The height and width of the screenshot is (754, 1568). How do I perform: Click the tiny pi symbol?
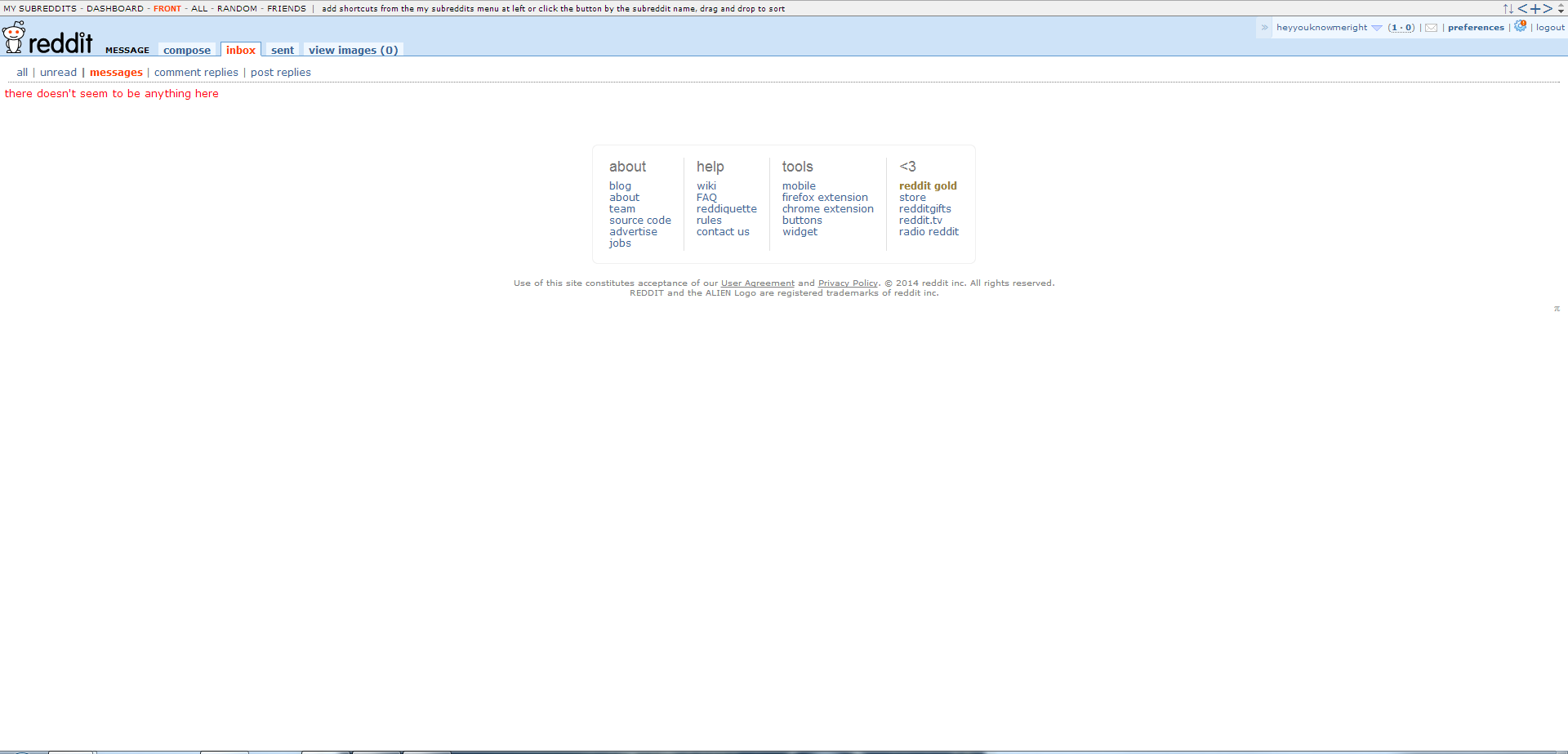[1557, 309]
